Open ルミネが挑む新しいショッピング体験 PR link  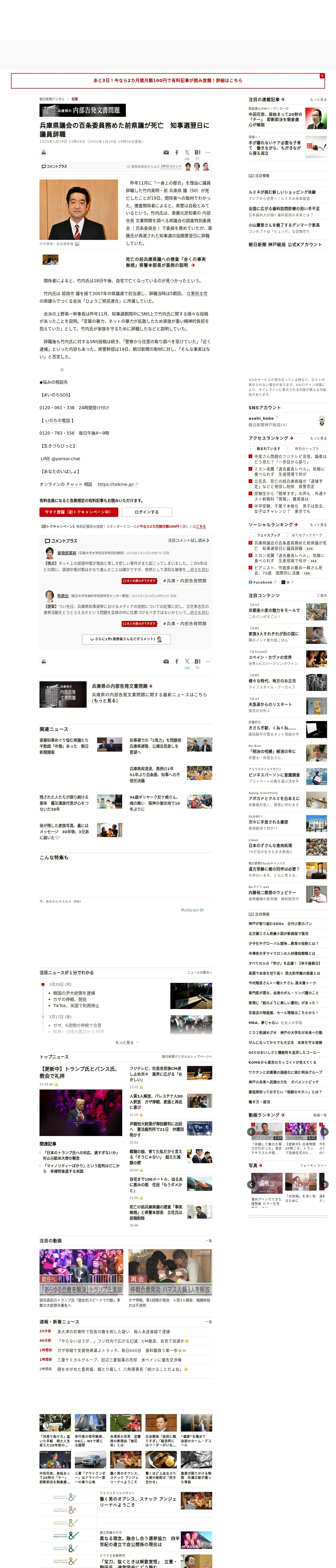point(282,192)
